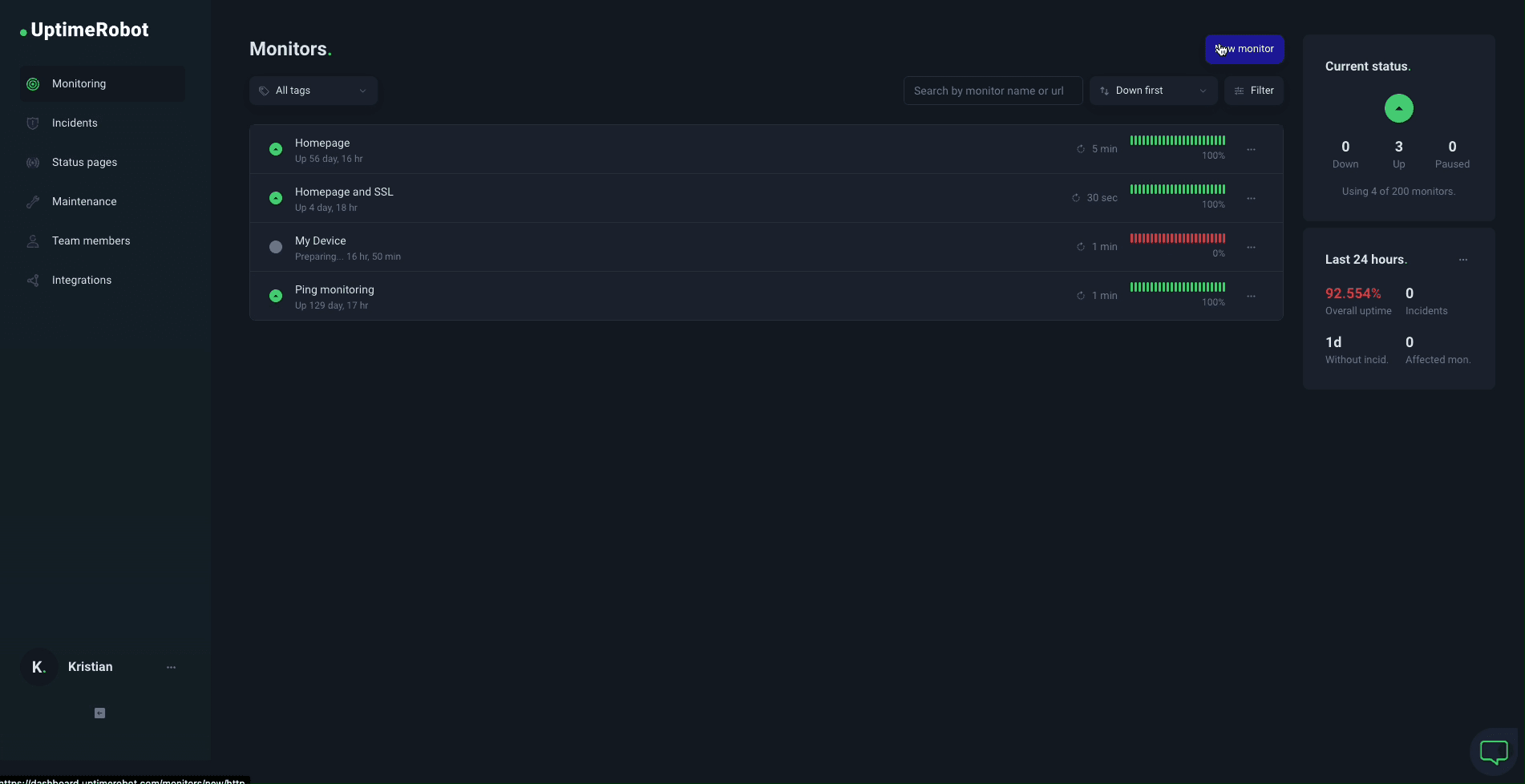
Task: Click My Device red uptime bar
Action: click(x=1178, y=238)
